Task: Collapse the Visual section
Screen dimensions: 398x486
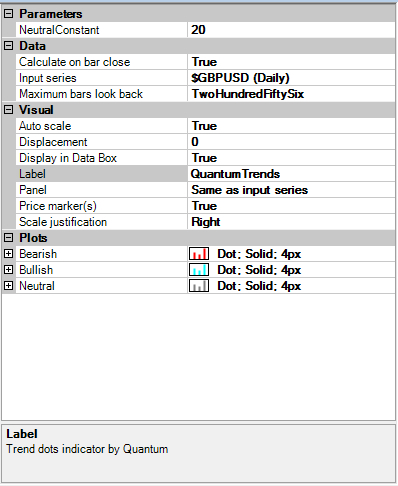Action: (9, 110)
